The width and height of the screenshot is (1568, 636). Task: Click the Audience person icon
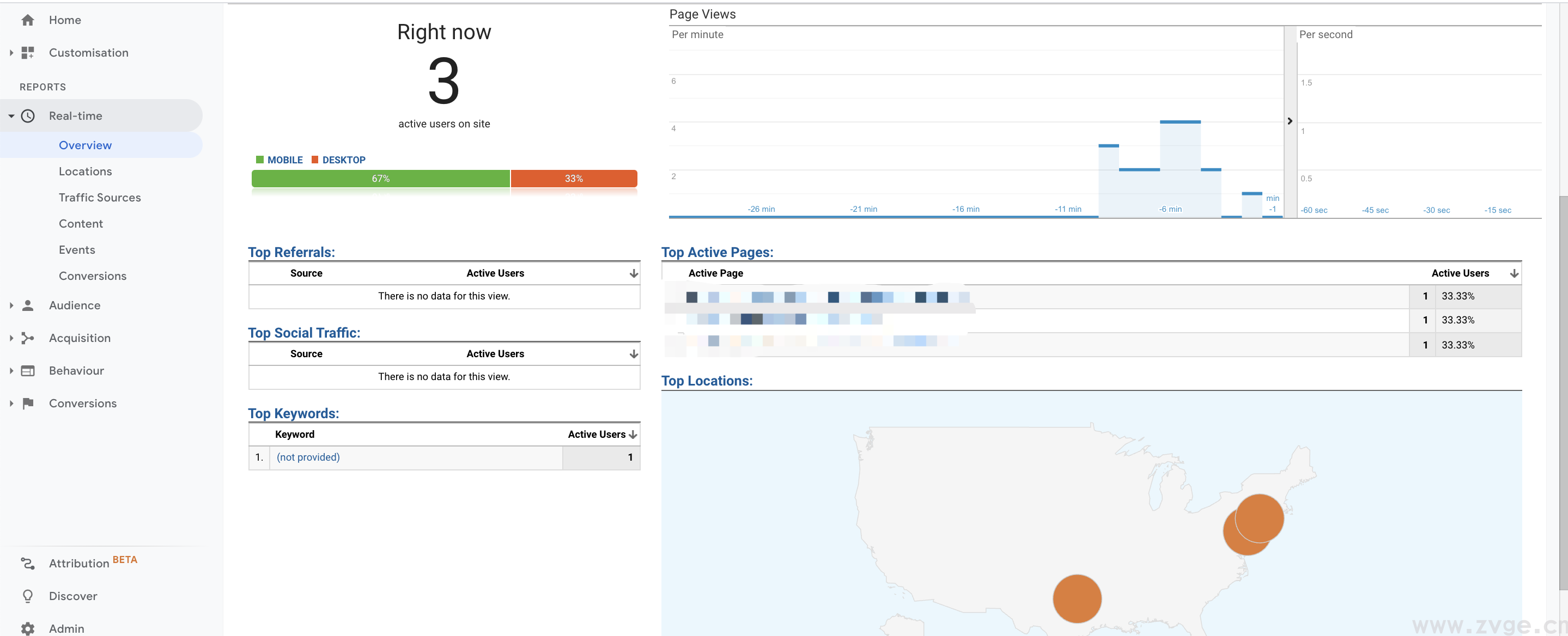(x=27, y=305)
